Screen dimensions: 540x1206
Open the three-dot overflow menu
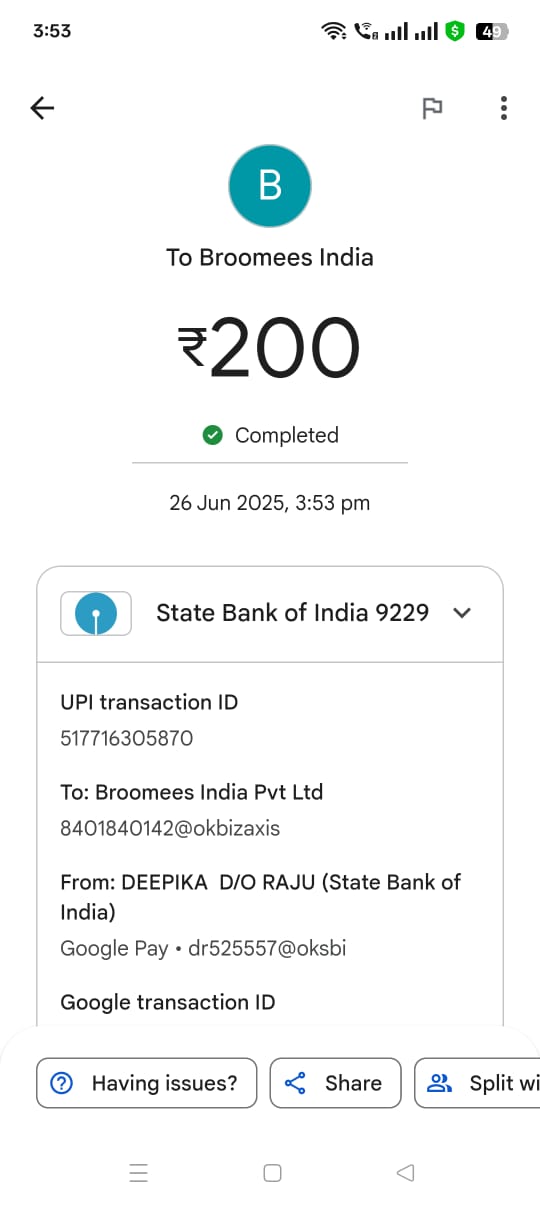(x=503, y=108)
